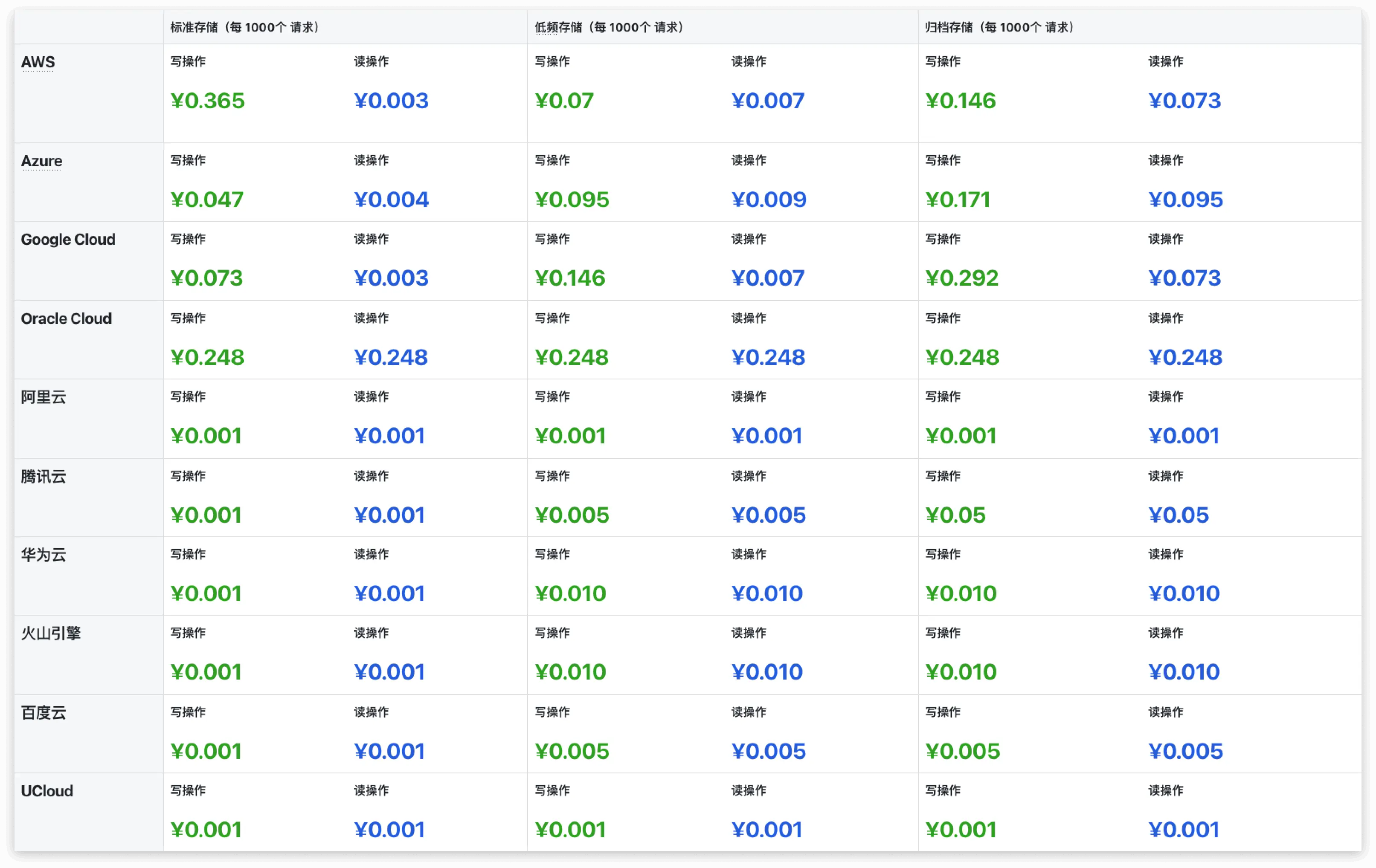Screen dimensions: 1376x868
Task: Click Azure low-frequency read price ¥0.009
Action: 769,200
